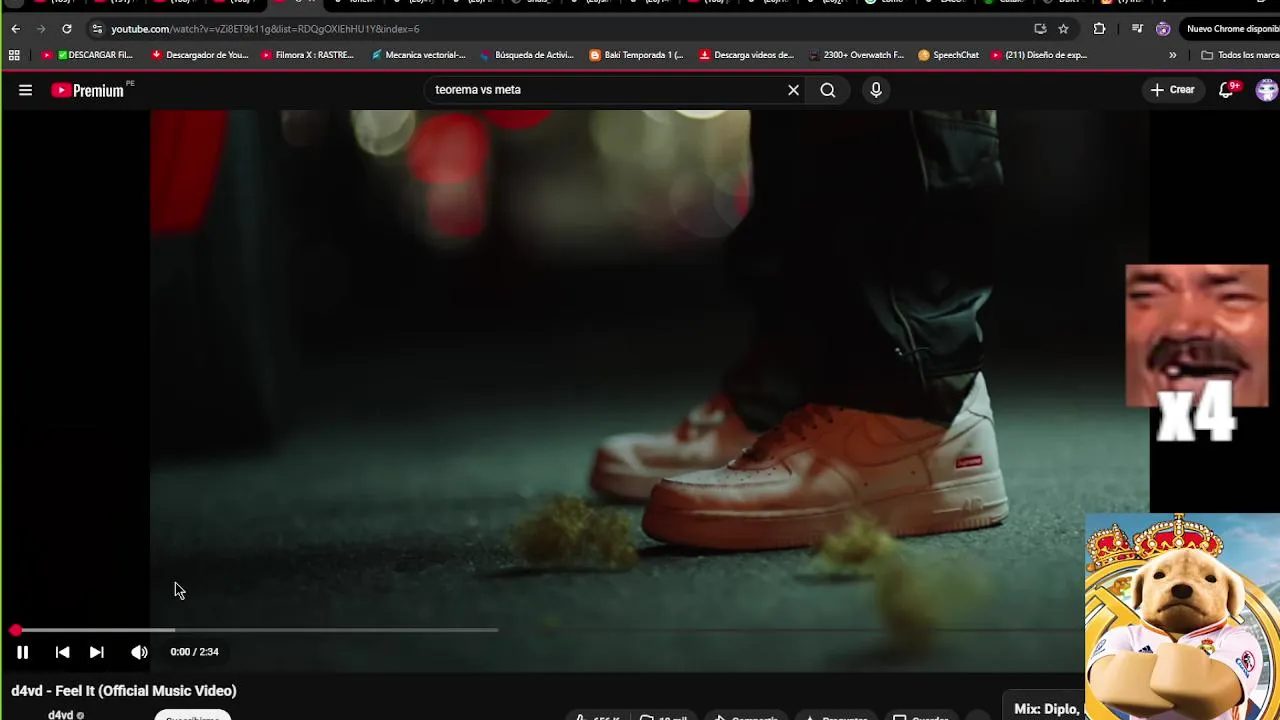The image size is (1280, 720).
Task: Open the 'Mix: Diplo' playlist panel header
Action: 1046,709
